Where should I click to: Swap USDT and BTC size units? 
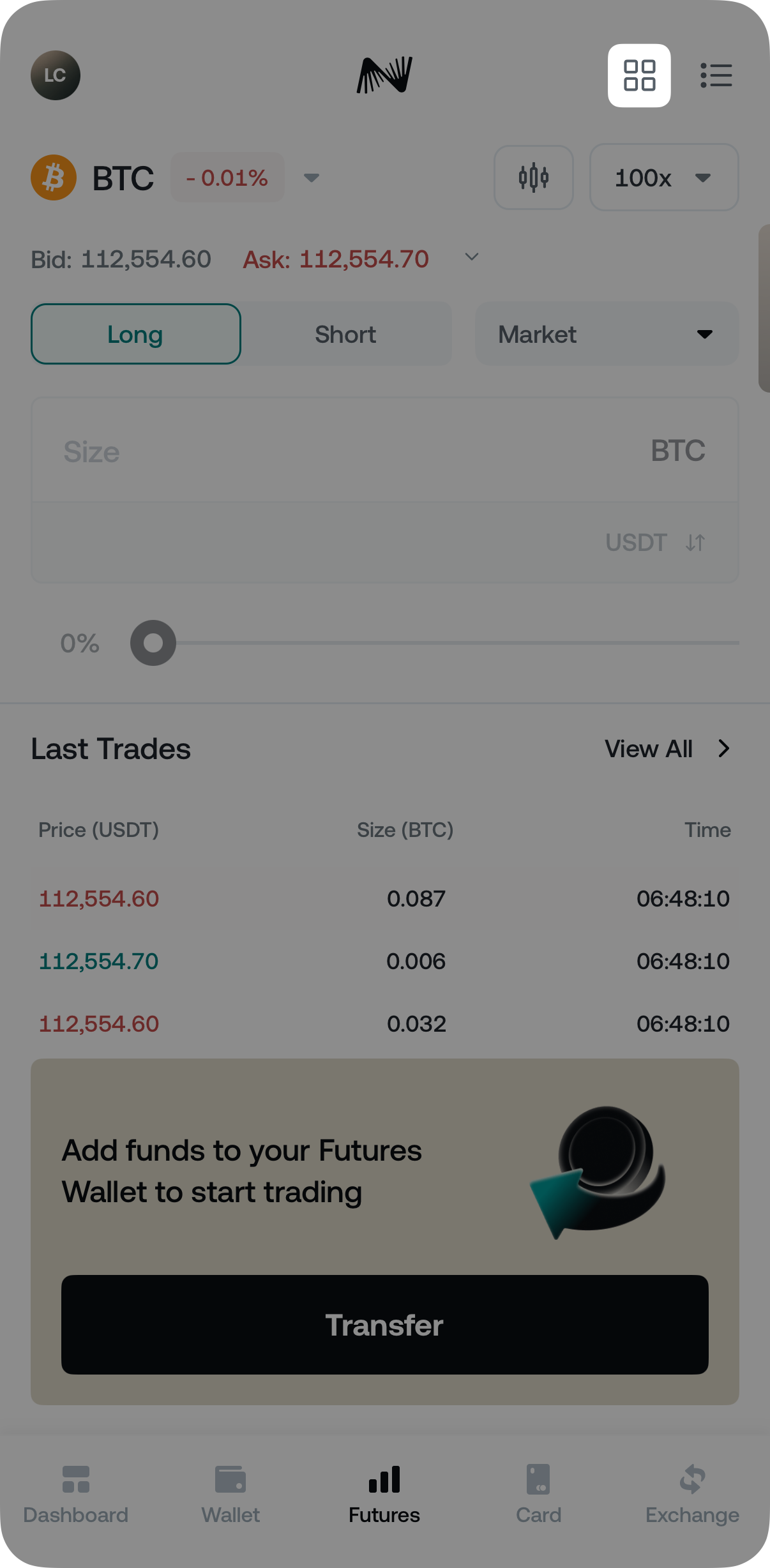coord(695,543)
